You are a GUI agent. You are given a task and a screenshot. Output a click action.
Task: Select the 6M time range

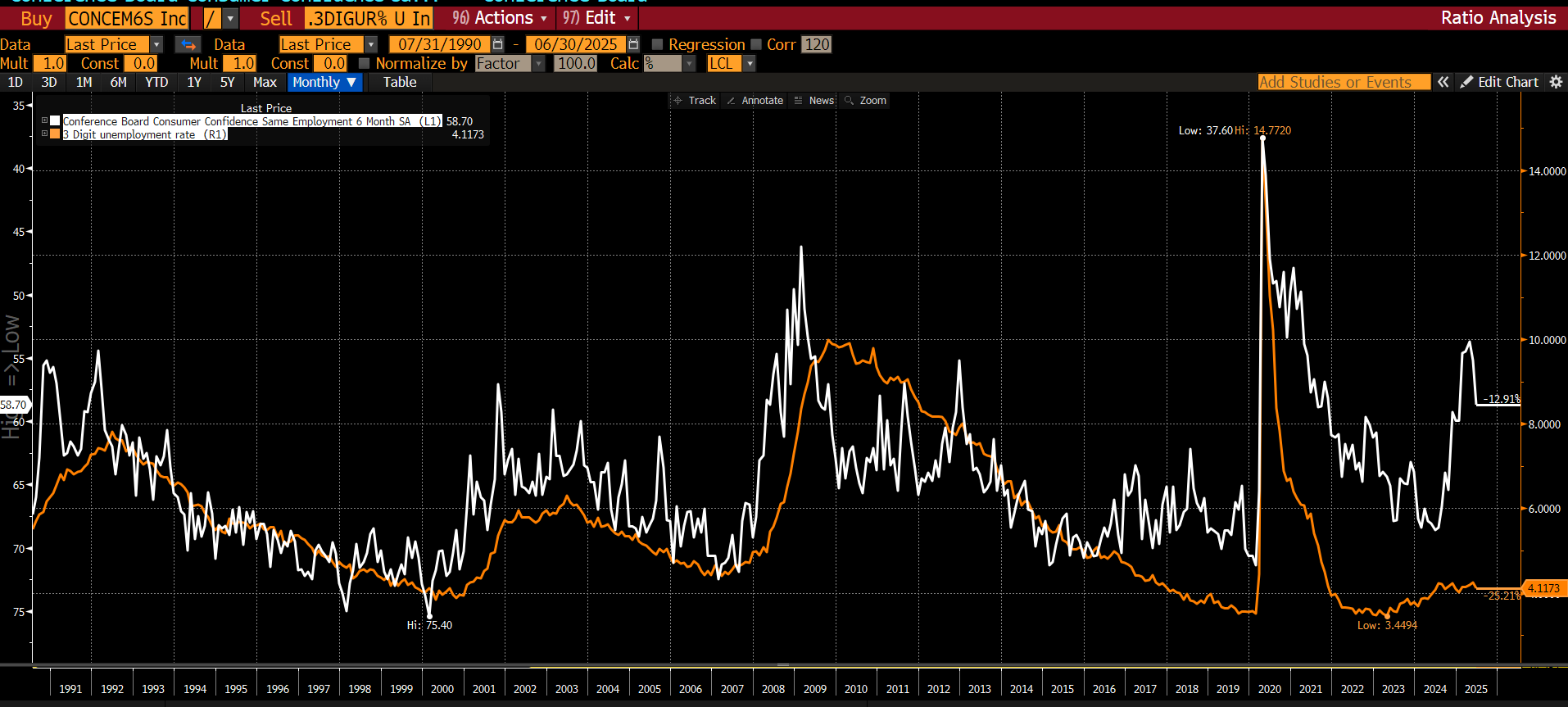118,82
